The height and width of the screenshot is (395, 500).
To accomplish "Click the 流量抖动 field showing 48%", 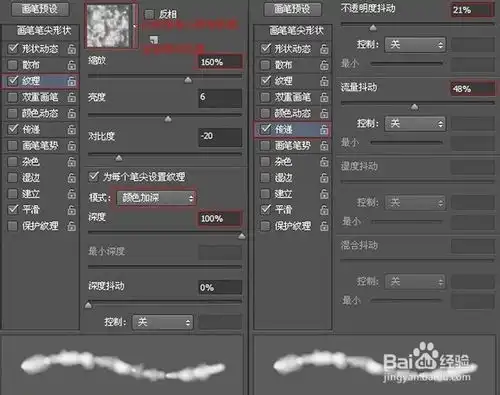I will pyautogui.click(x=473, y=89).
